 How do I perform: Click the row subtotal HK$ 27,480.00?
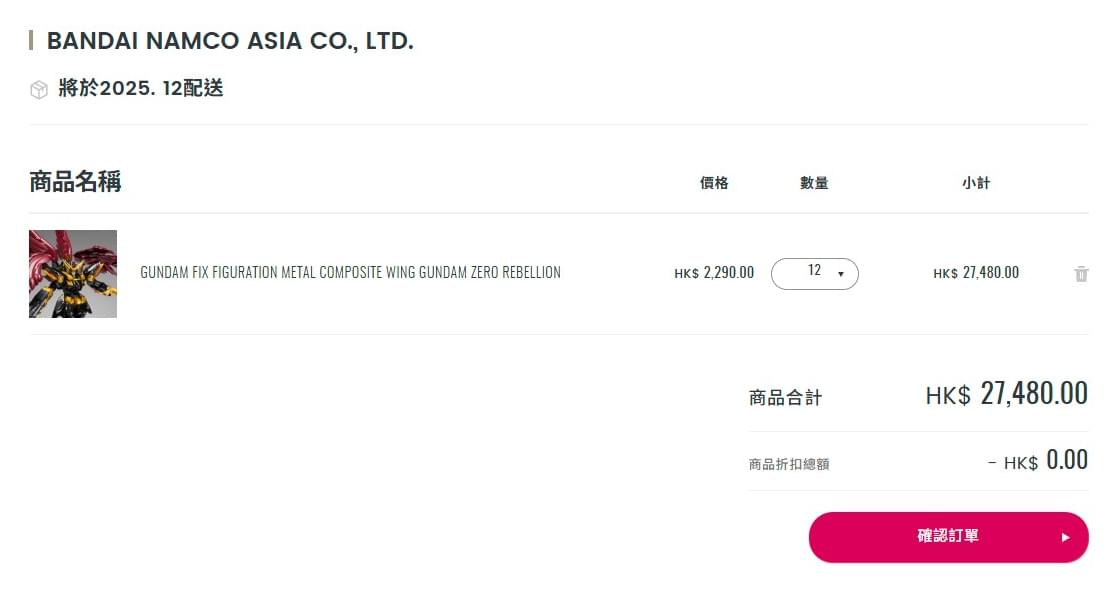coord(976,273)
